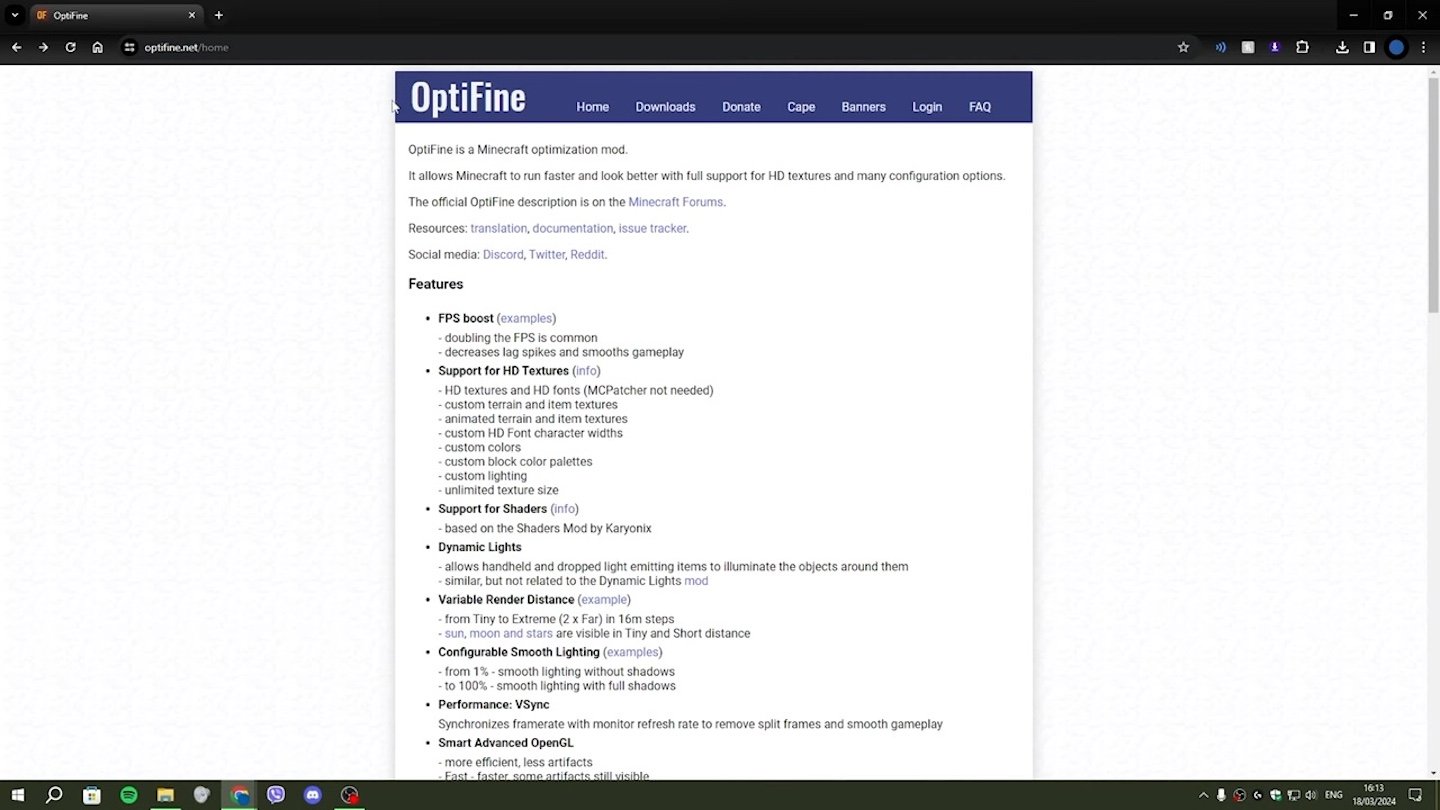Bookmark this page with the star icon
This screenshot has width=1440, height=810.
coord(1183,47)
